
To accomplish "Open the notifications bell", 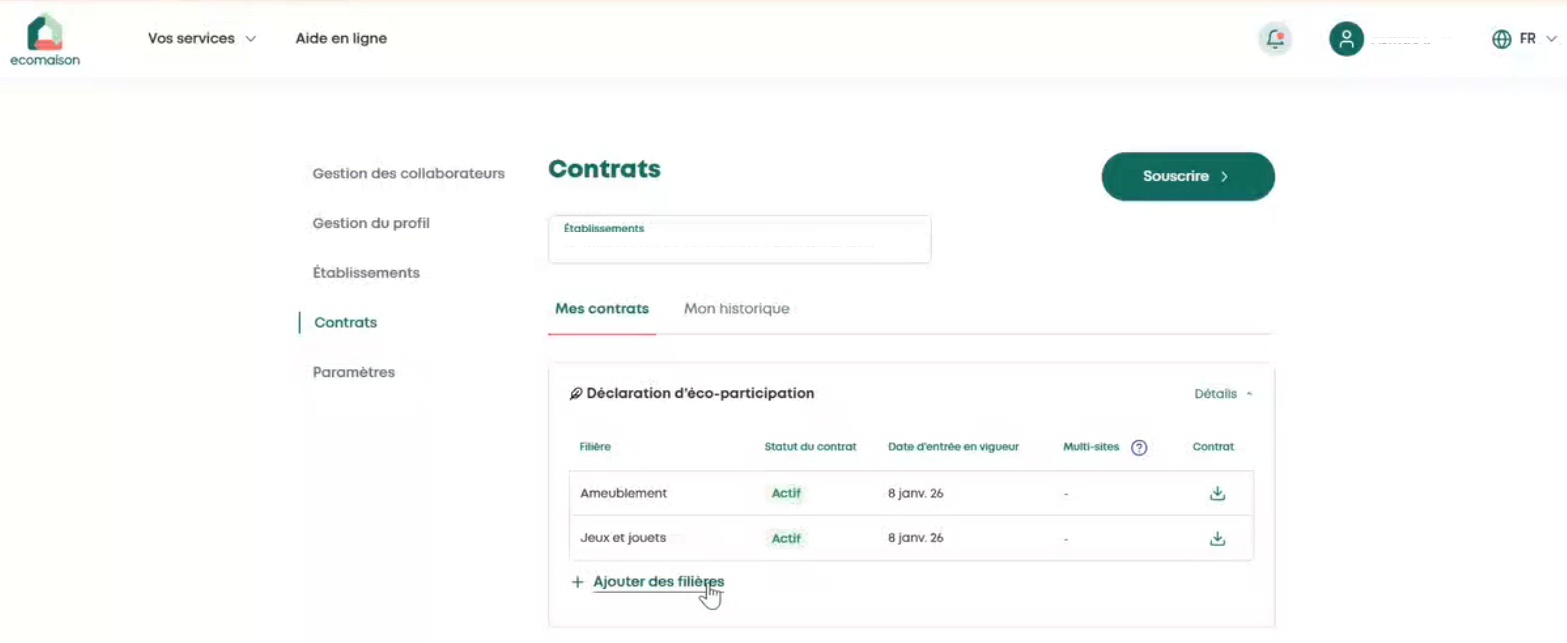I will click(1275, 39).
